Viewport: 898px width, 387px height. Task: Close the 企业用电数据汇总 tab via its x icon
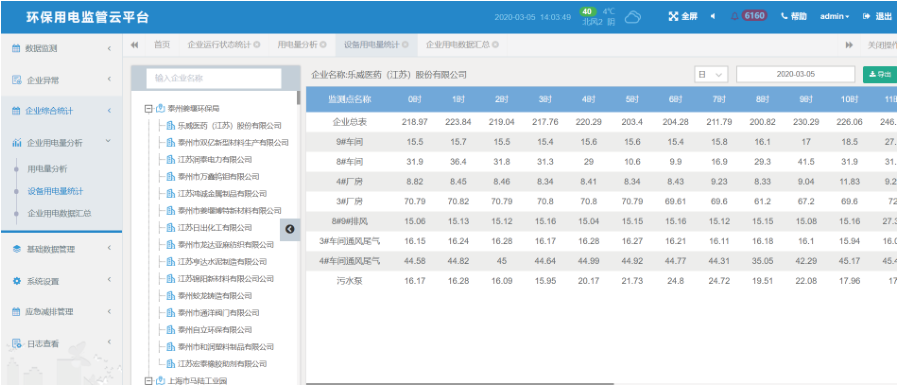click(495, 45)
